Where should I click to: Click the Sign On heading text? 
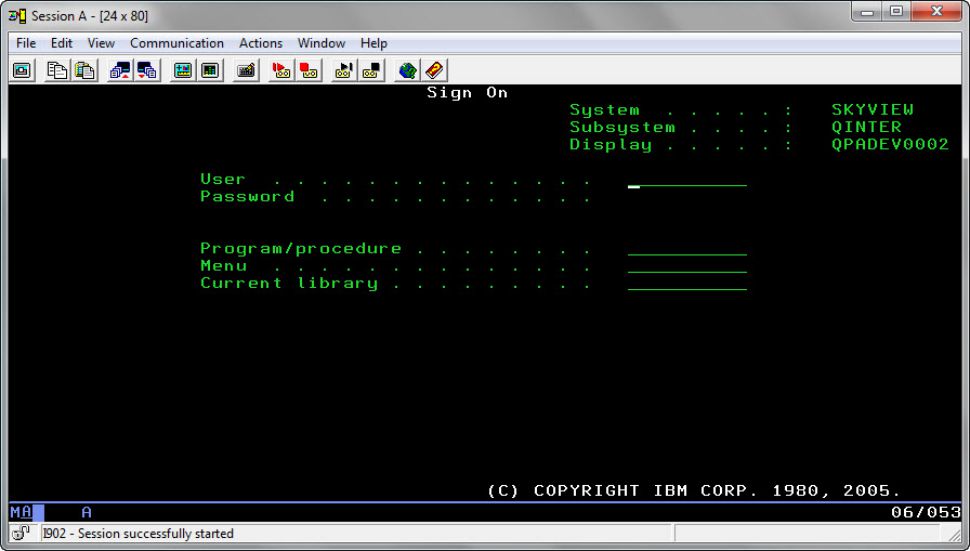pos(467,93)
